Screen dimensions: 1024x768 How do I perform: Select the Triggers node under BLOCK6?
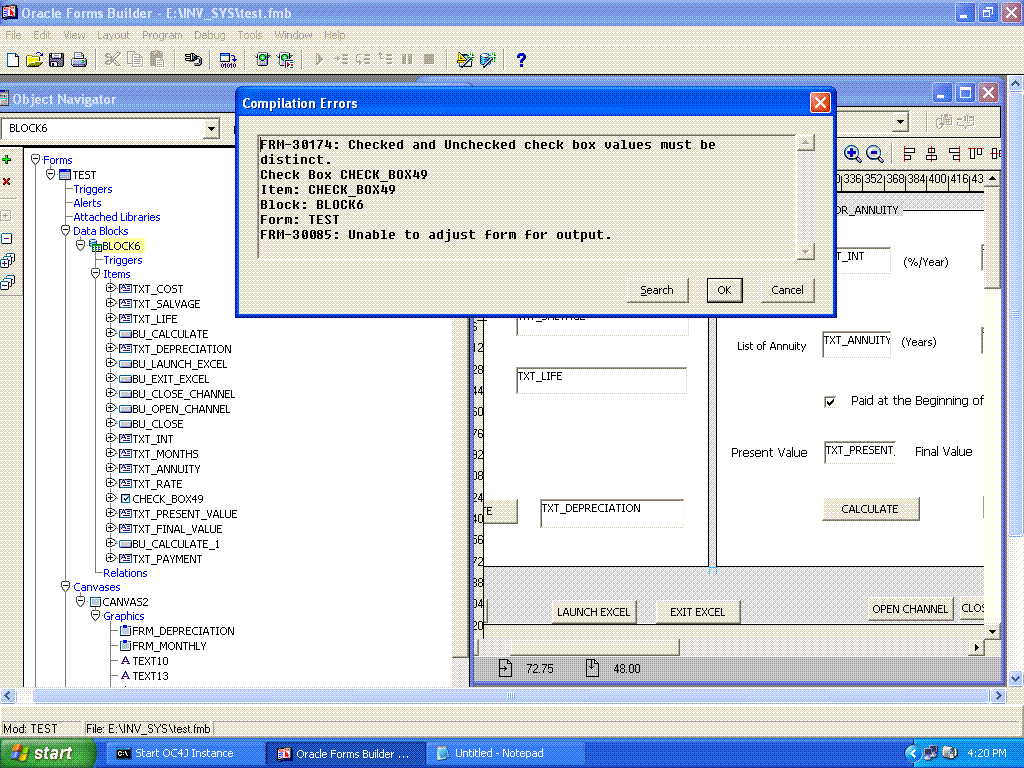pos(123,260)
